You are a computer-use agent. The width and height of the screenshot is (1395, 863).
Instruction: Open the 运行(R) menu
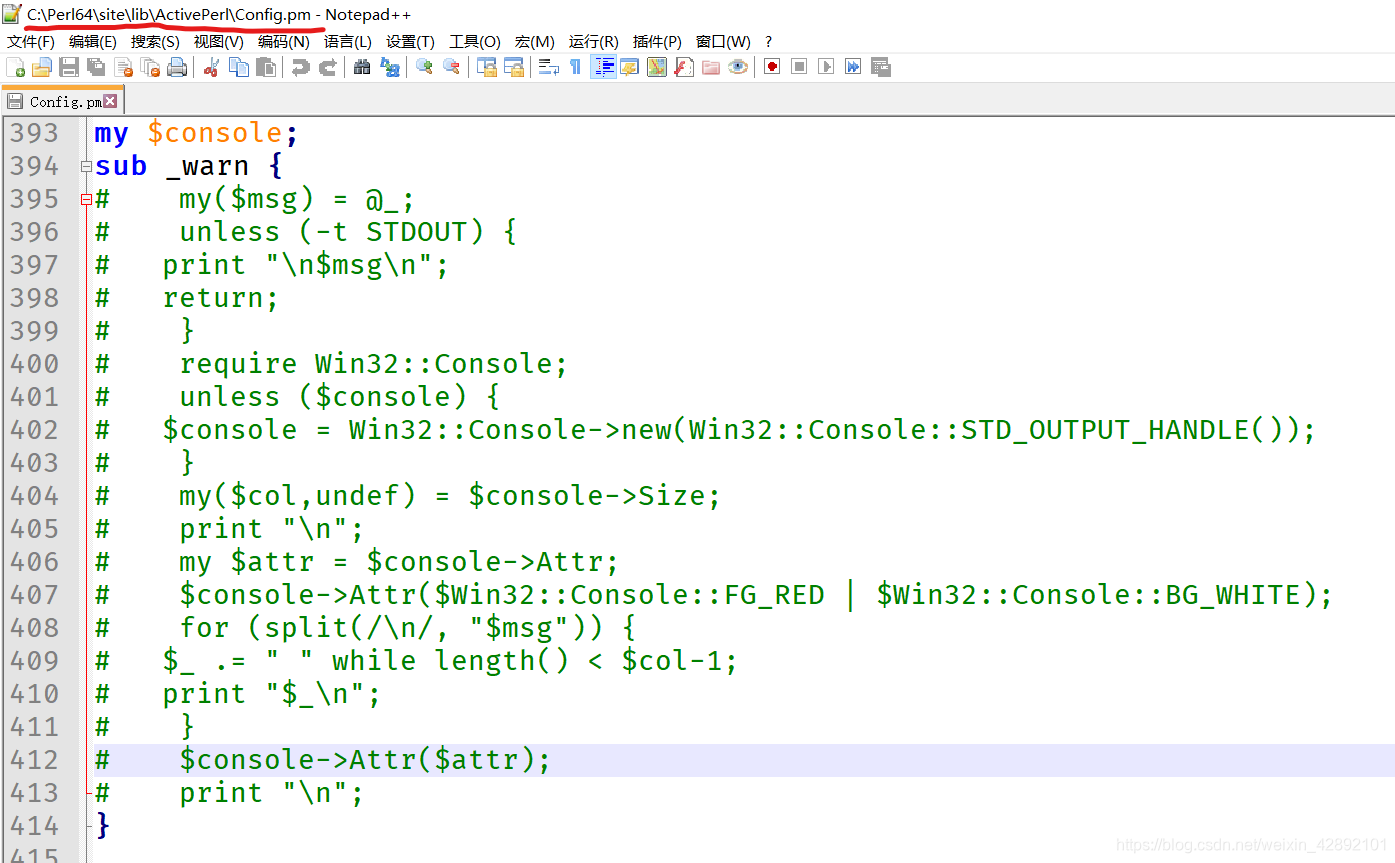[594, 42]
